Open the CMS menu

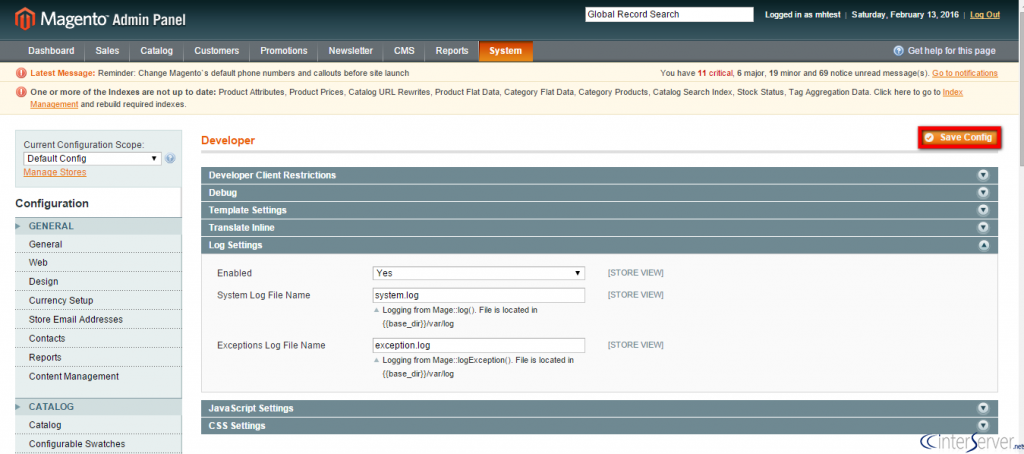[x=404, y=50]
